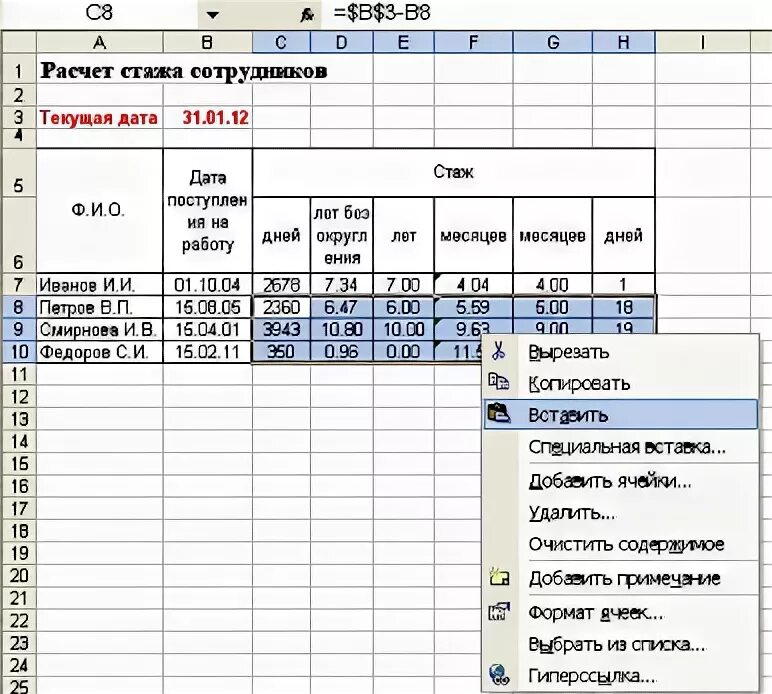Choose Добавить ячейки... menu item
The image size is (772, 694).
(x=620, y=481)
